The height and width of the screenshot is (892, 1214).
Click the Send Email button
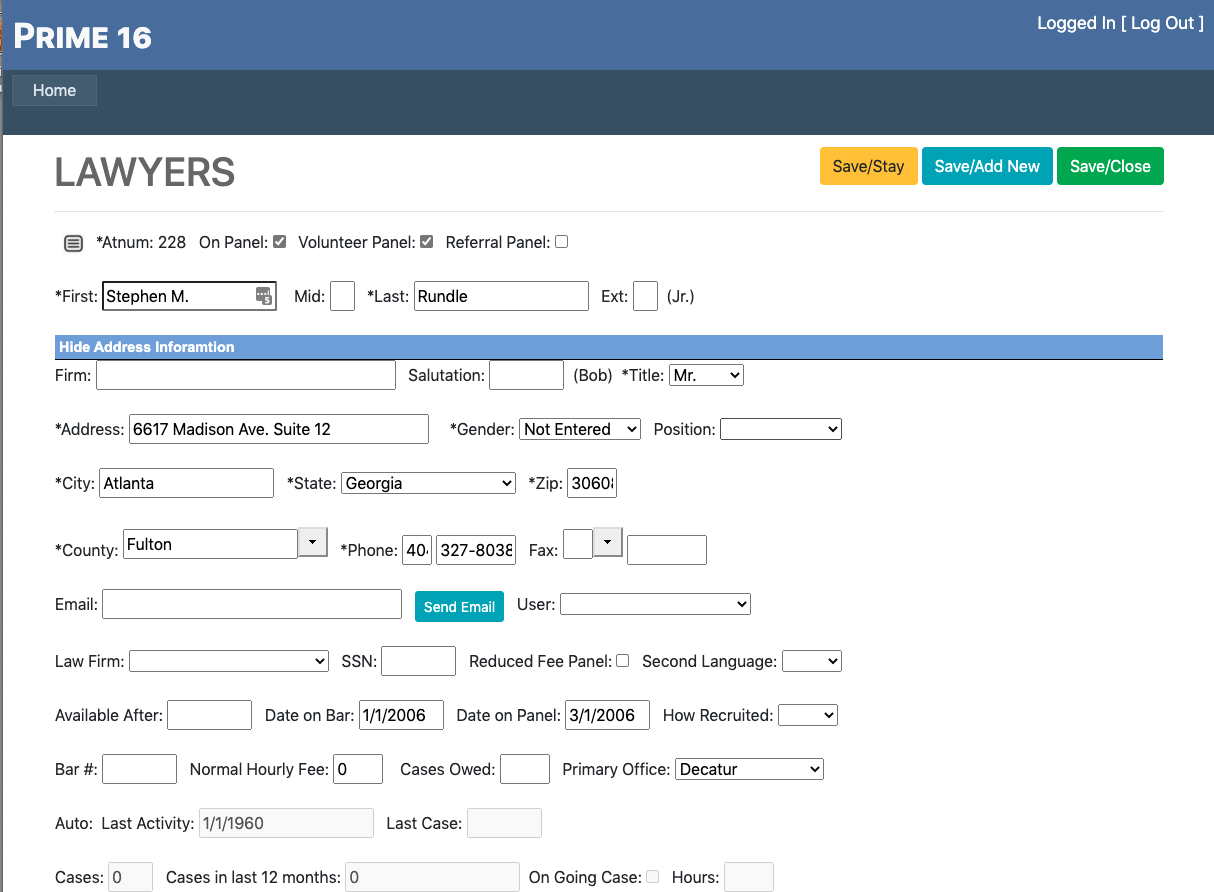pos(459,606)
